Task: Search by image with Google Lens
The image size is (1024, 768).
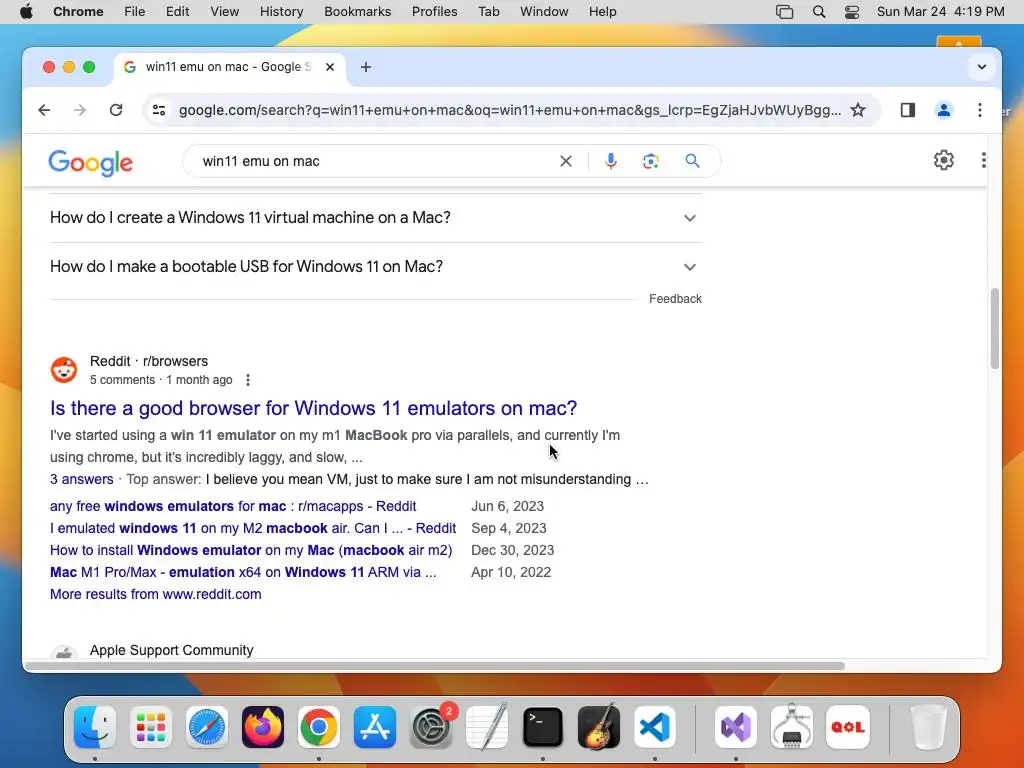Action: (x=650, y=161)
